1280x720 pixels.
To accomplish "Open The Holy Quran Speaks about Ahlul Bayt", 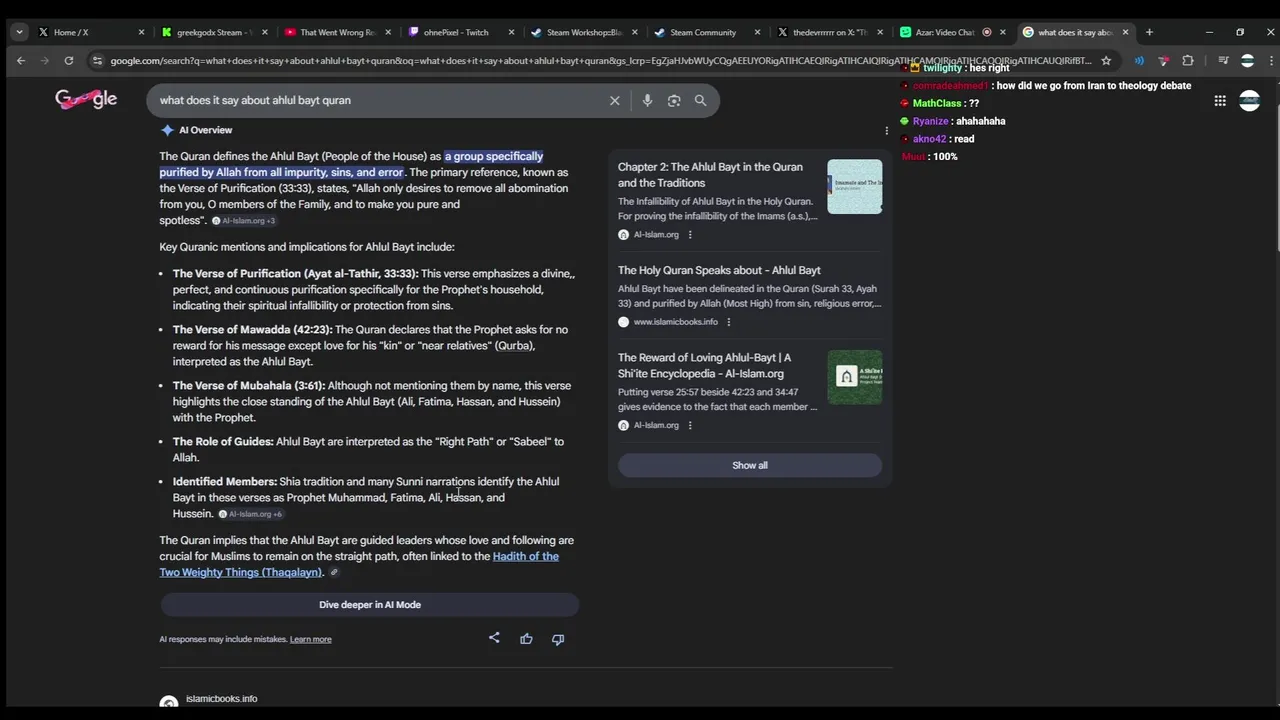I will click(719, 270).
